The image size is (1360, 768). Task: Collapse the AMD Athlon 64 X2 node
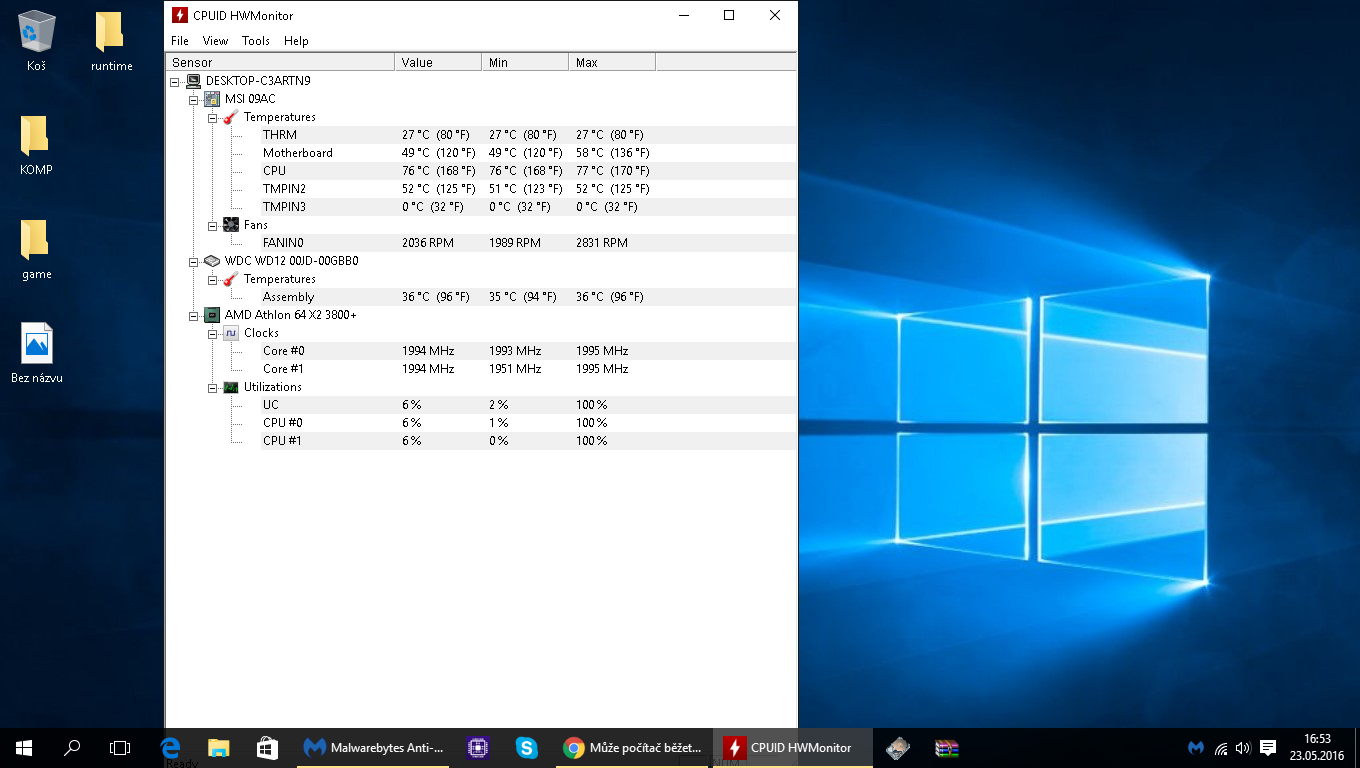coord(194,315)
